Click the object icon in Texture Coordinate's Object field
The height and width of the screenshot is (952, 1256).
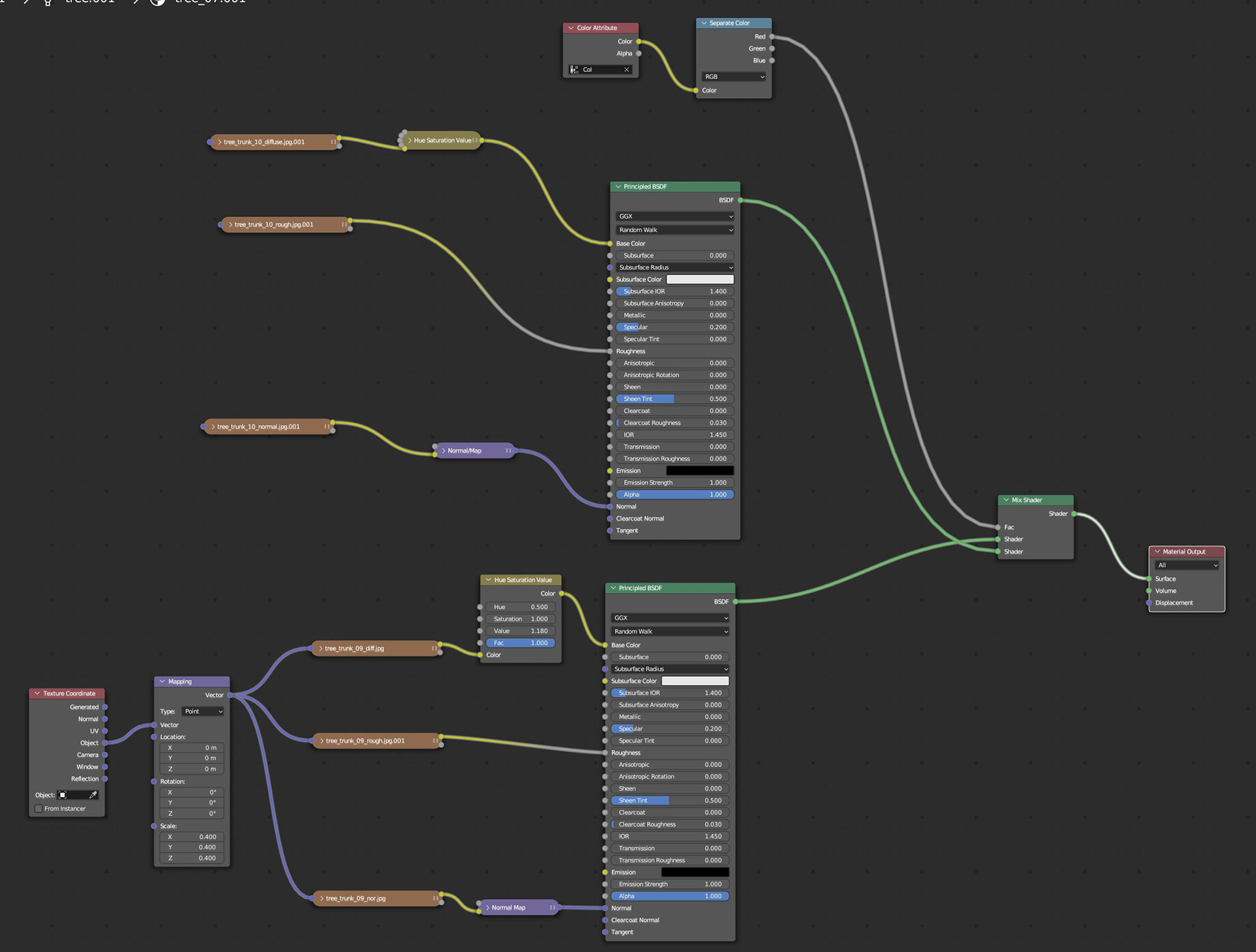(x=63, y=795)
